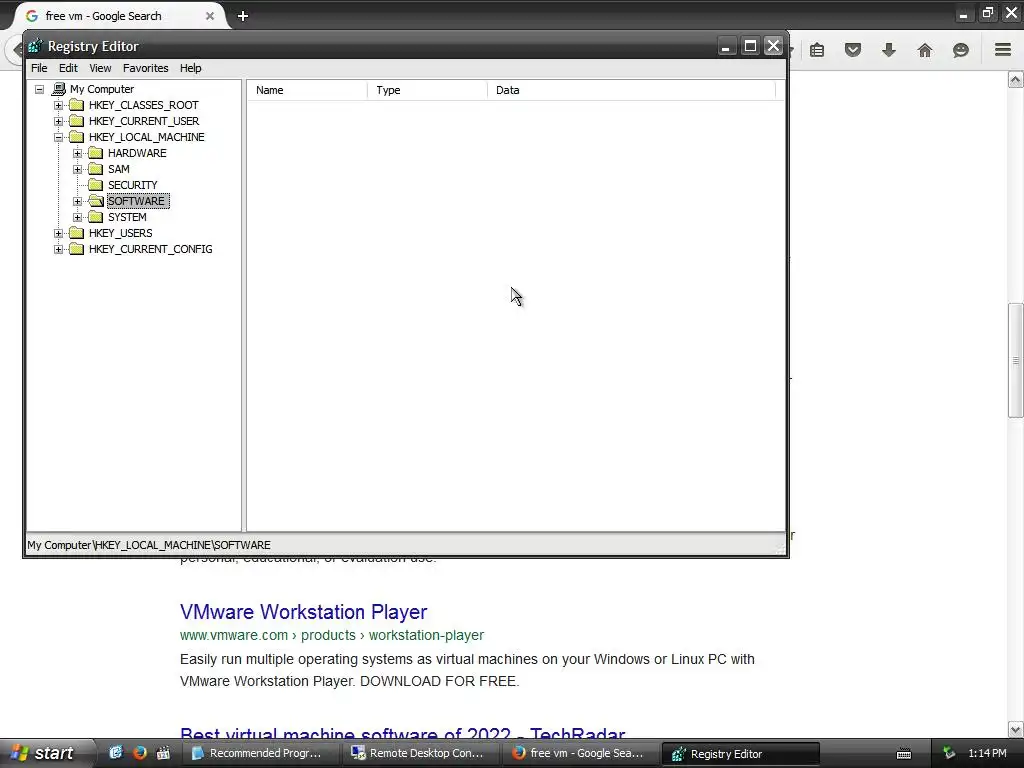Screen dimensions: 1024x768
Task: Click the HKEY_CURRENT_CONFIG folder icon
Action: [76, 249]
